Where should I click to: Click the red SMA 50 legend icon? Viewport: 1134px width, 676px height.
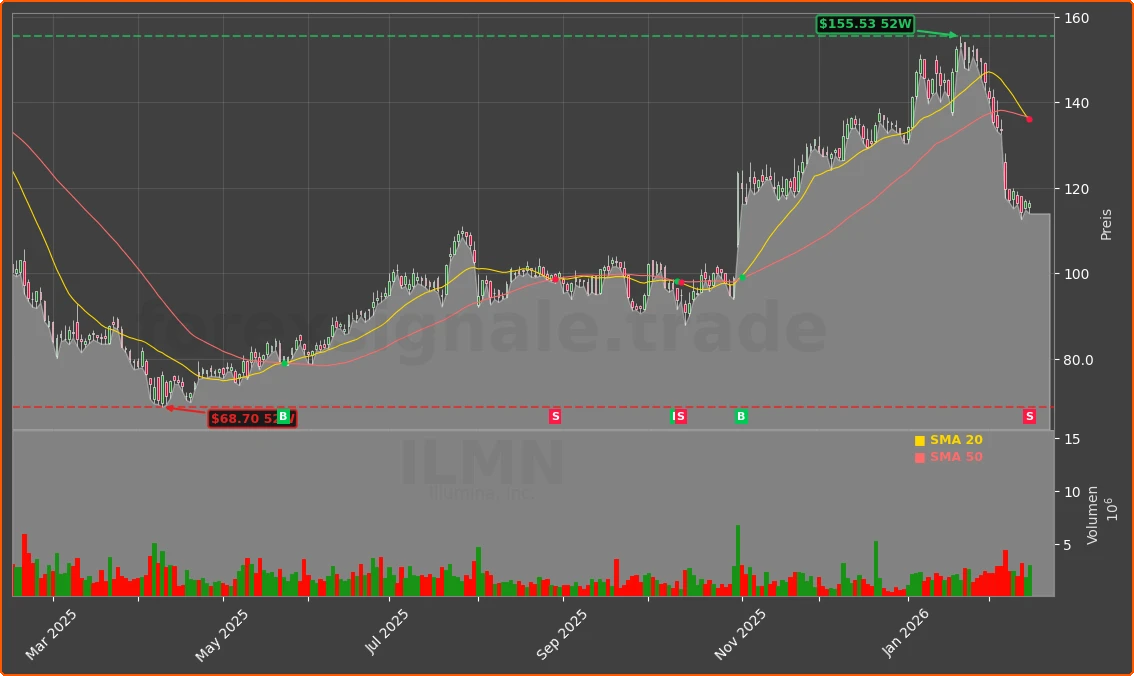(x=919, y=456)
